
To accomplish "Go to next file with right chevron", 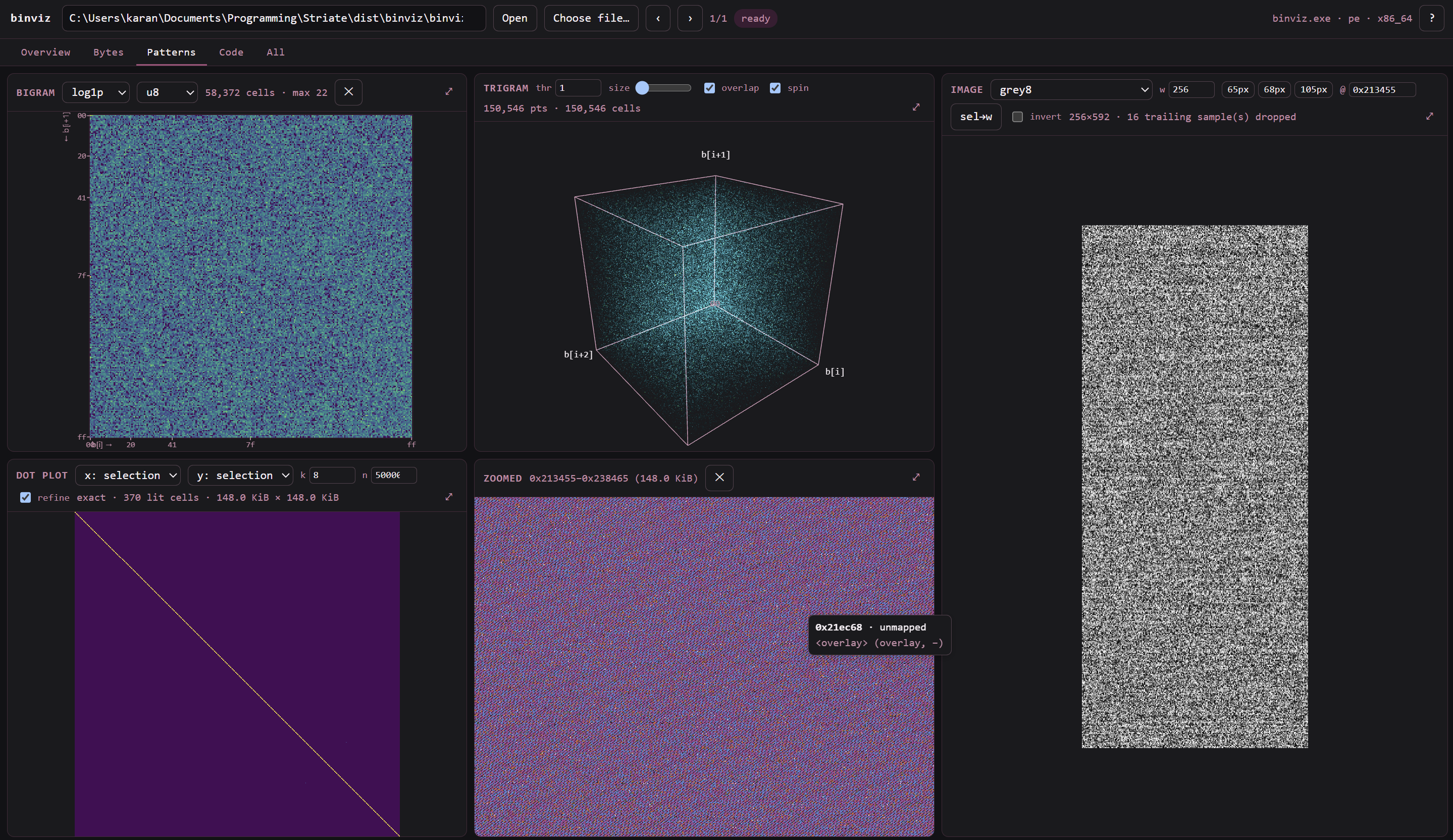I will point(690,18).
